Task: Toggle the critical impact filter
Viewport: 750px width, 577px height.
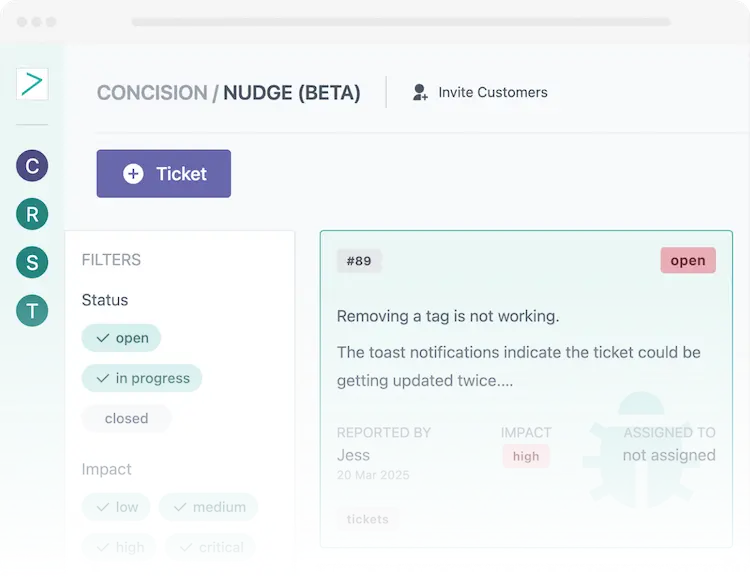Action: point(210,547)
